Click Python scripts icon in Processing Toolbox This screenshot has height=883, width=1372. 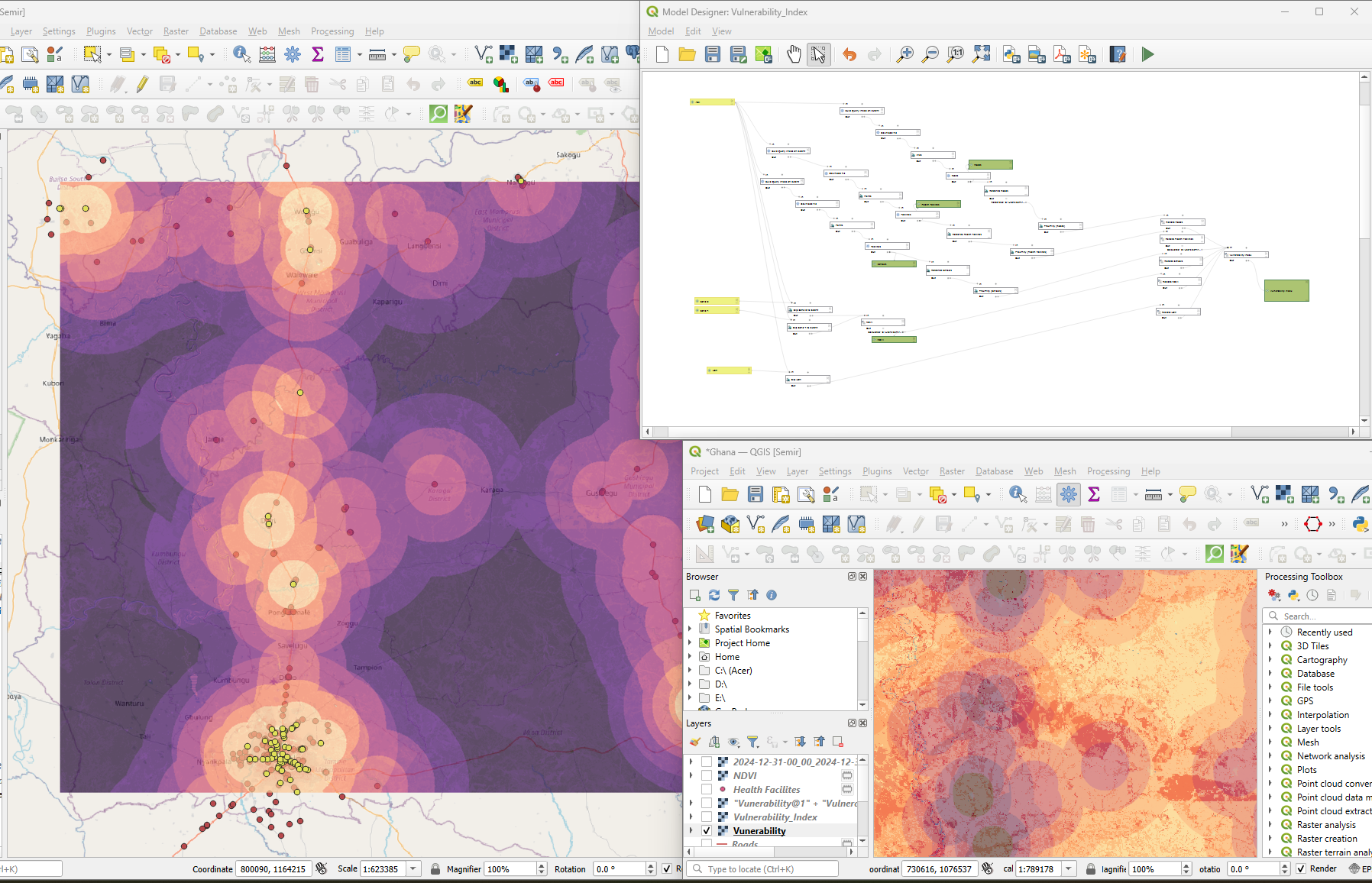point(1293,595)
